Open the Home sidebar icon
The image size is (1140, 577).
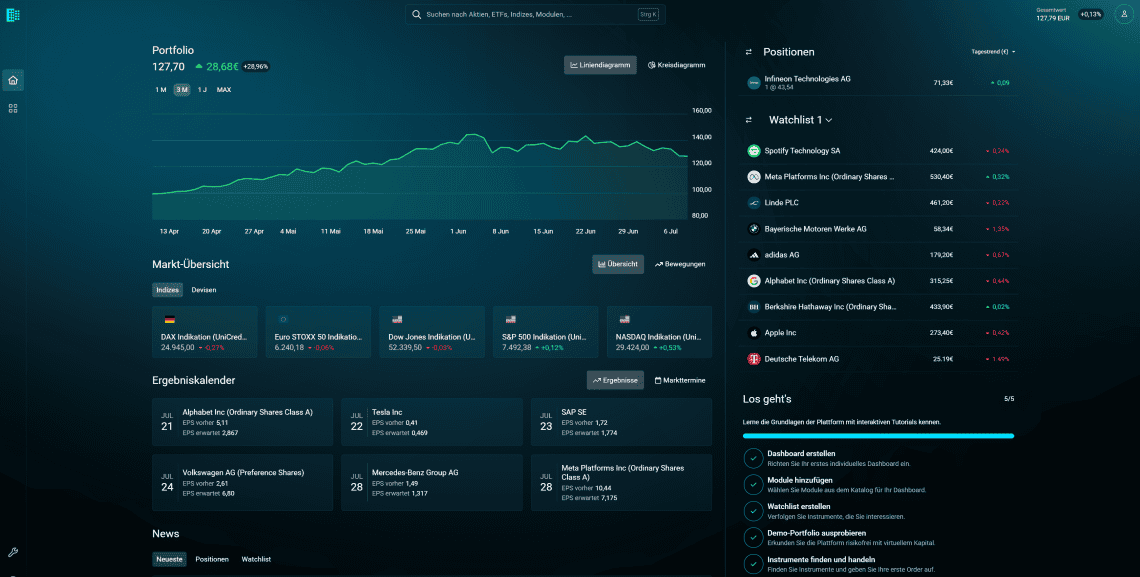(12, 80)
